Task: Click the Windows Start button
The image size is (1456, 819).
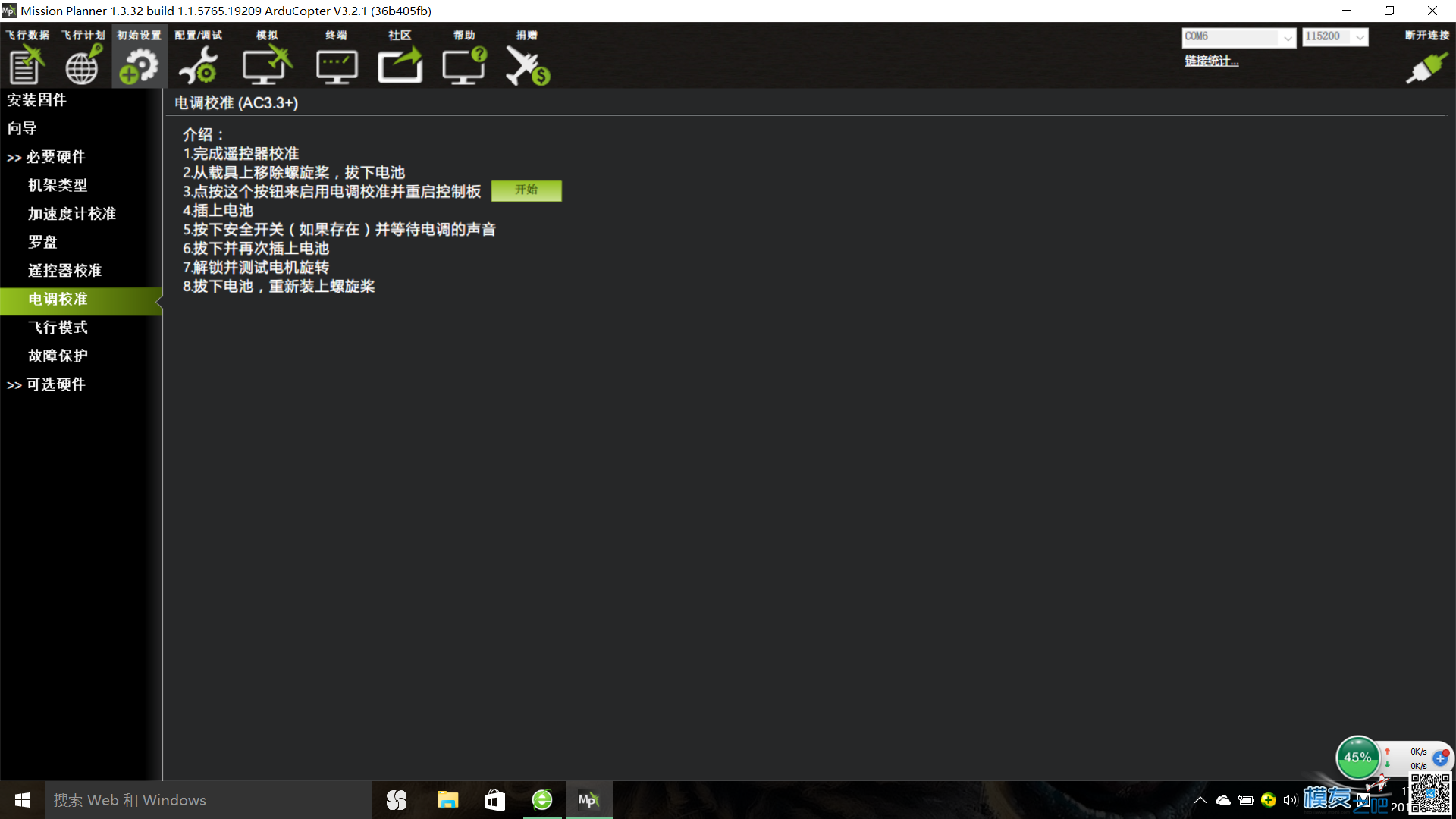Action: click(x=23, y=800)
